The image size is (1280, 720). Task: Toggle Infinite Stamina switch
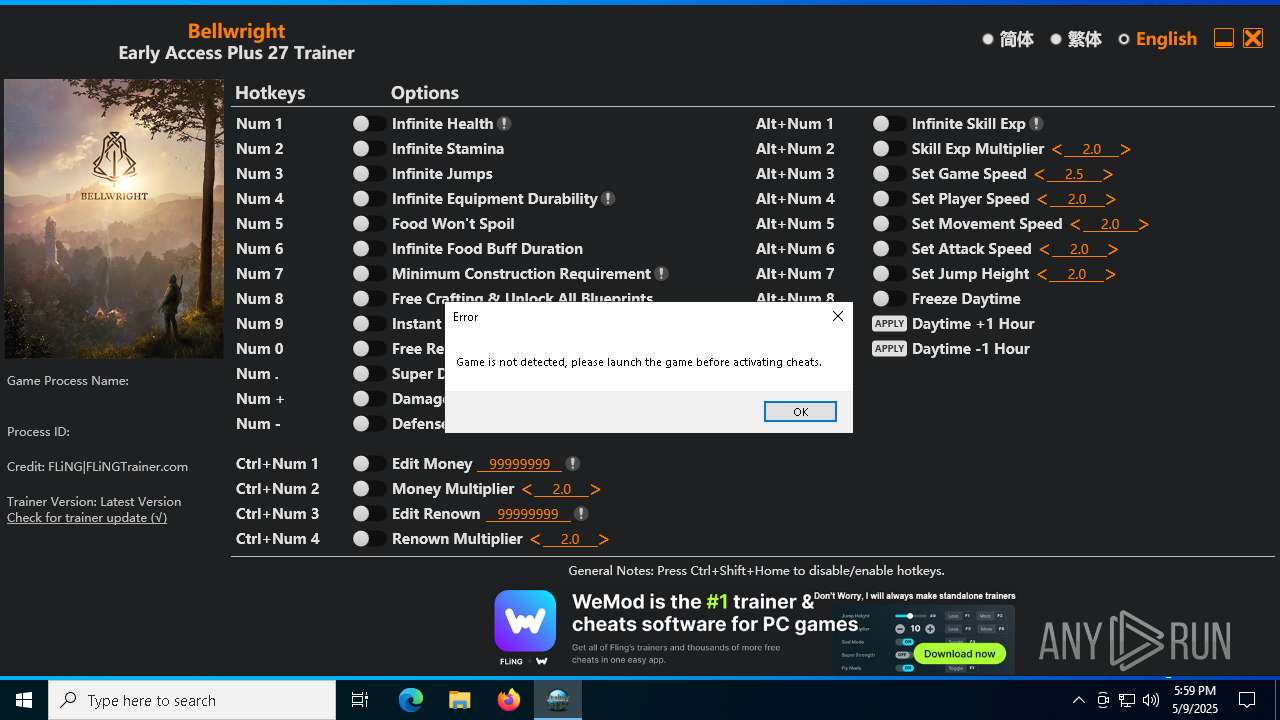click(x=369, y=149)
